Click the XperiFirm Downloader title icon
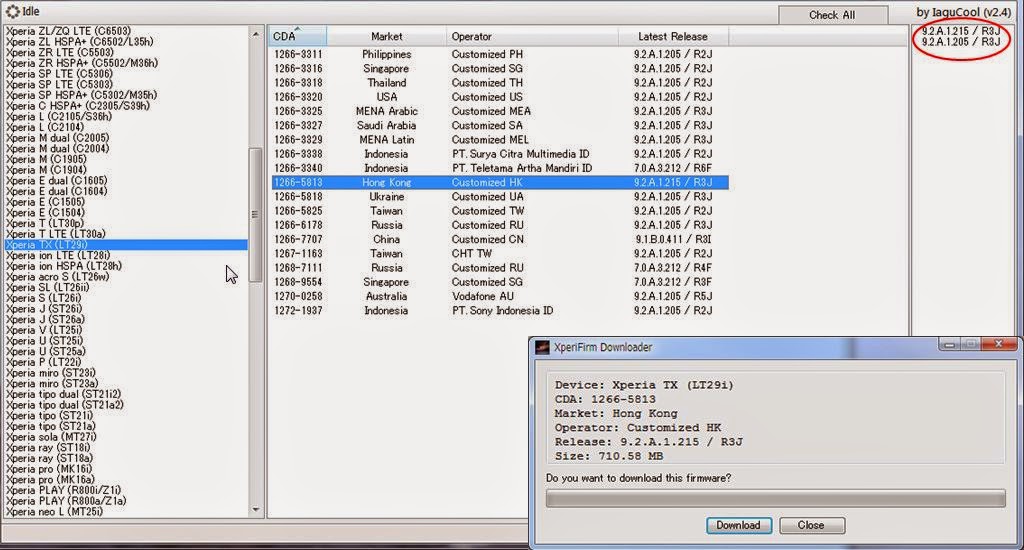This screenshot has width=1024, height=550. coord(542,348)
